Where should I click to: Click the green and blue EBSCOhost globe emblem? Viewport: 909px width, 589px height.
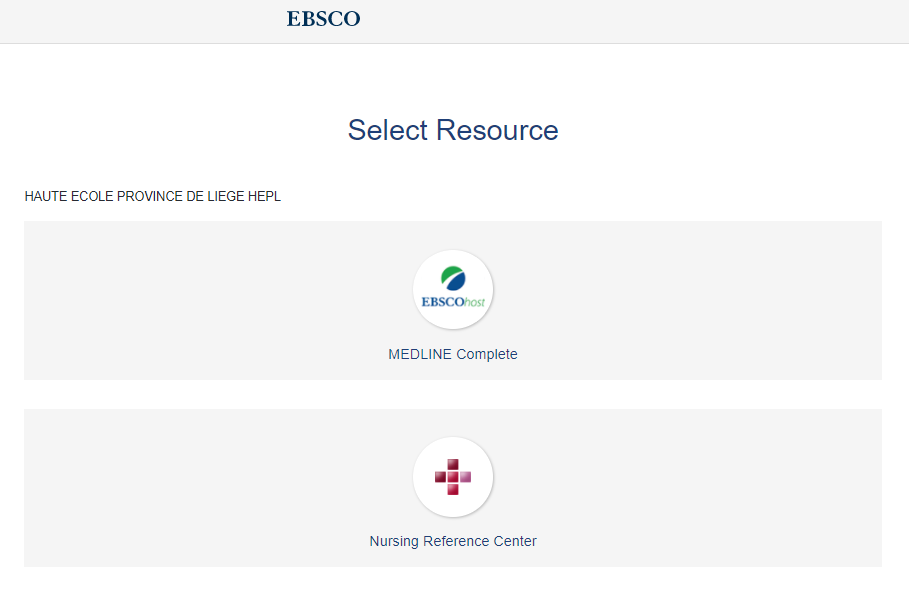(453, 278)
